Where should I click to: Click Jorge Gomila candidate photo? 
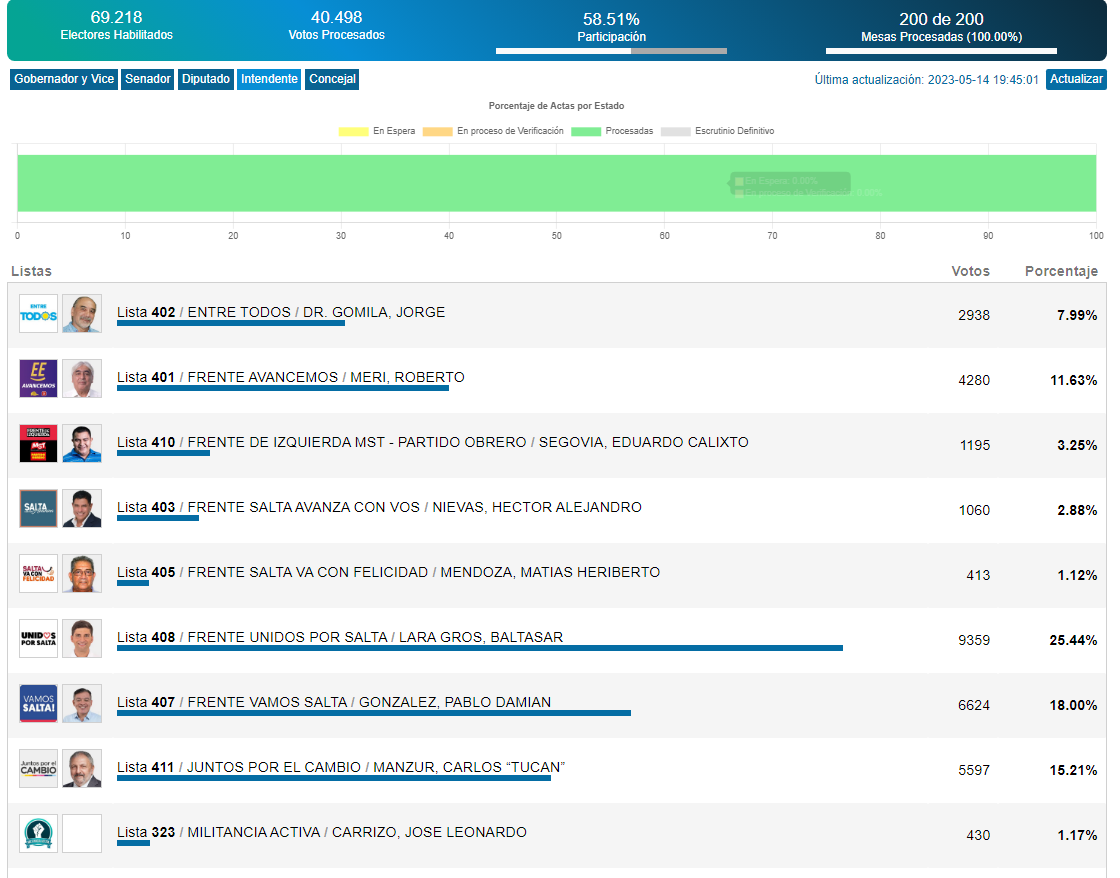tap(82, 314)
